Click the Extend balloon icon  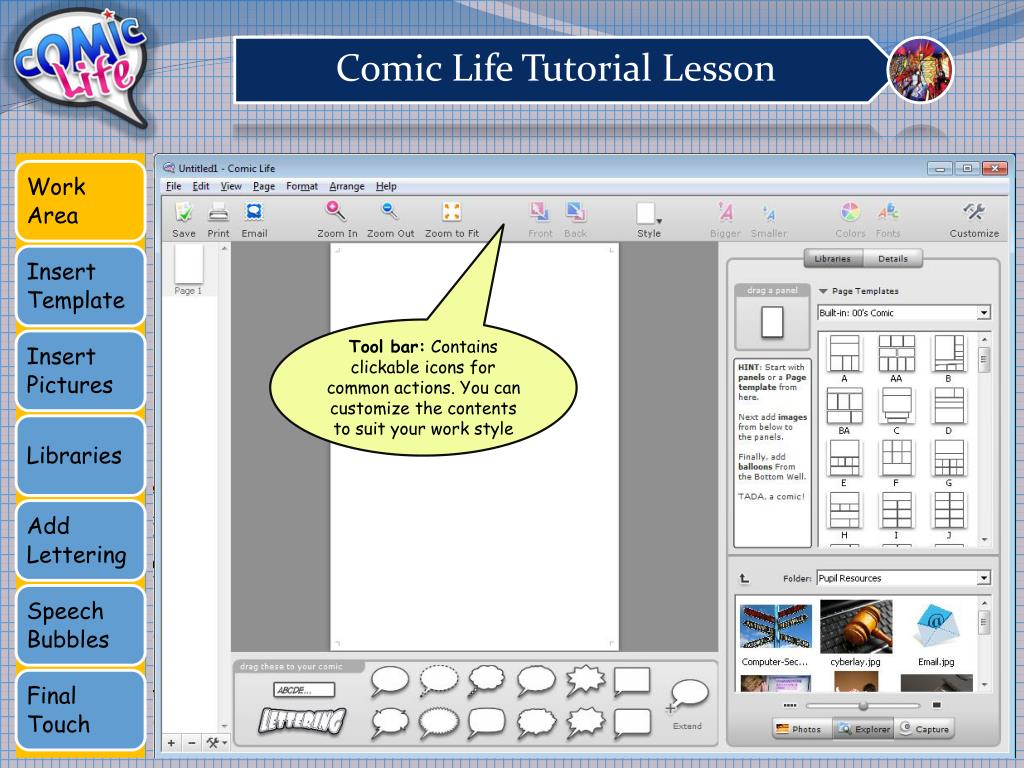pos(687,697)
